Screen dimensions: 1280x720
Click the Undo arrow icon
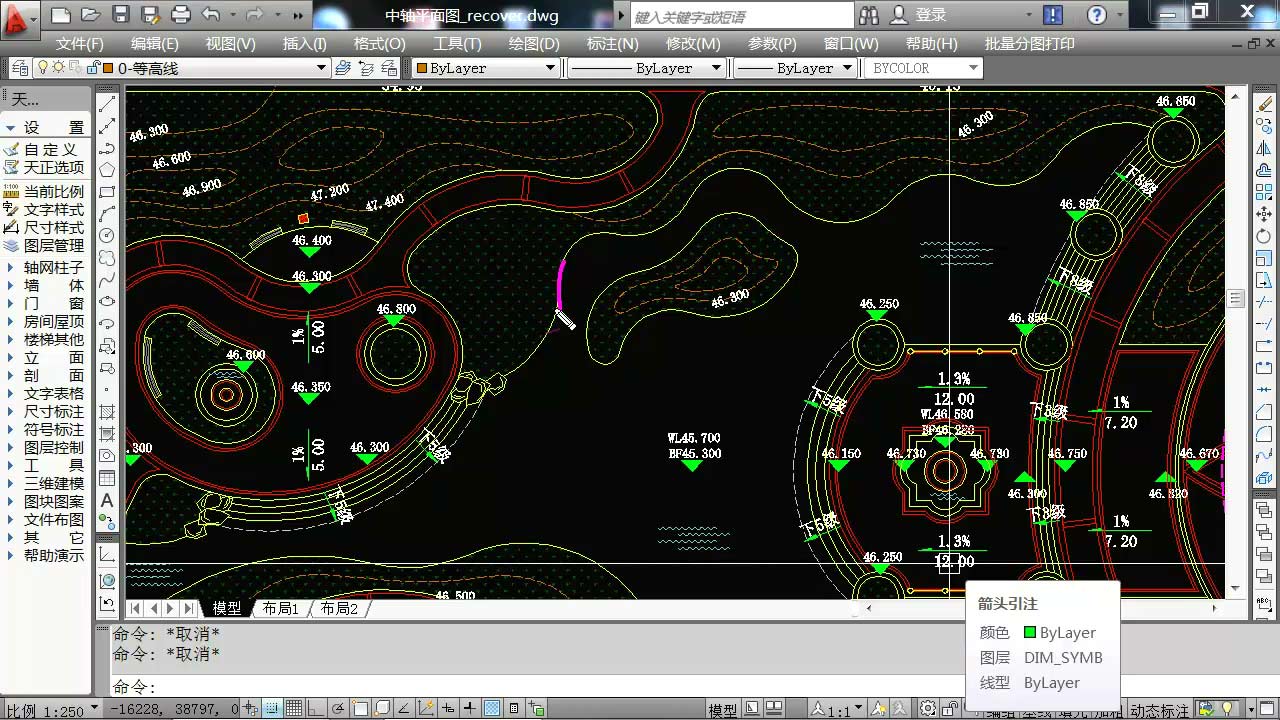tap(210, 14)
